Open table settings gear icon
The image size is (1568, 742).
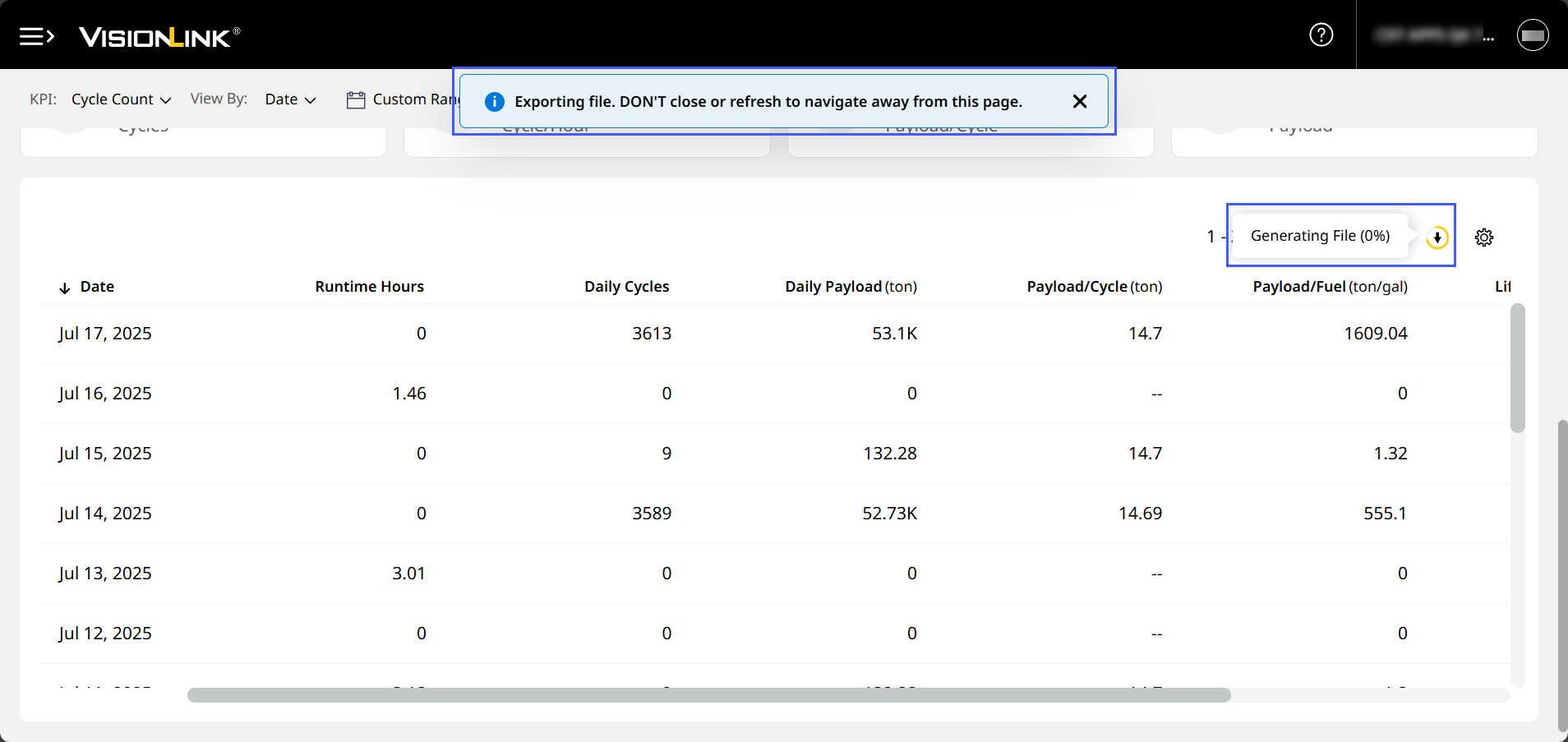tap(1483, 237)
